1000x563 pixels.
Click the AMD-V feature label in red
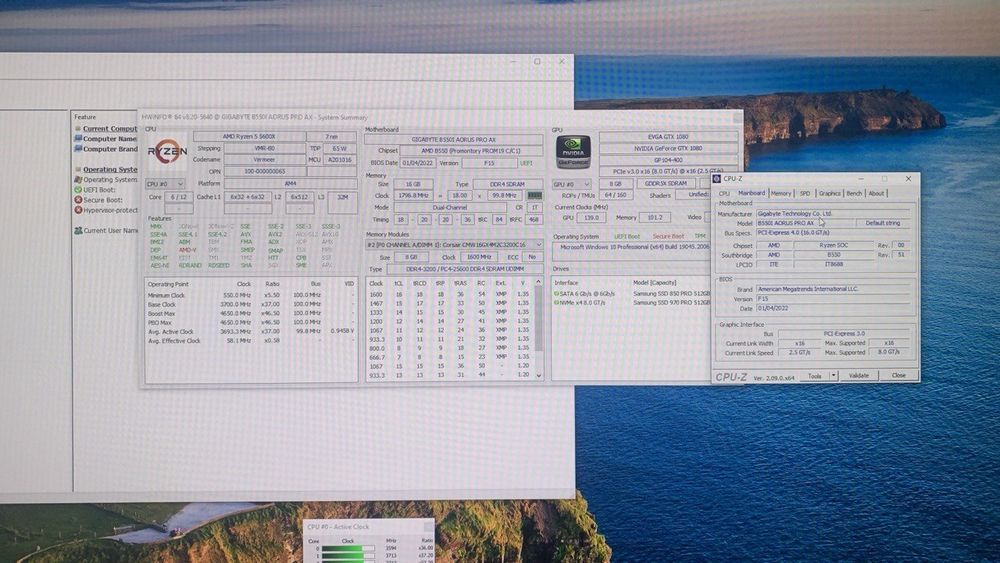click(x=187, y=250)
